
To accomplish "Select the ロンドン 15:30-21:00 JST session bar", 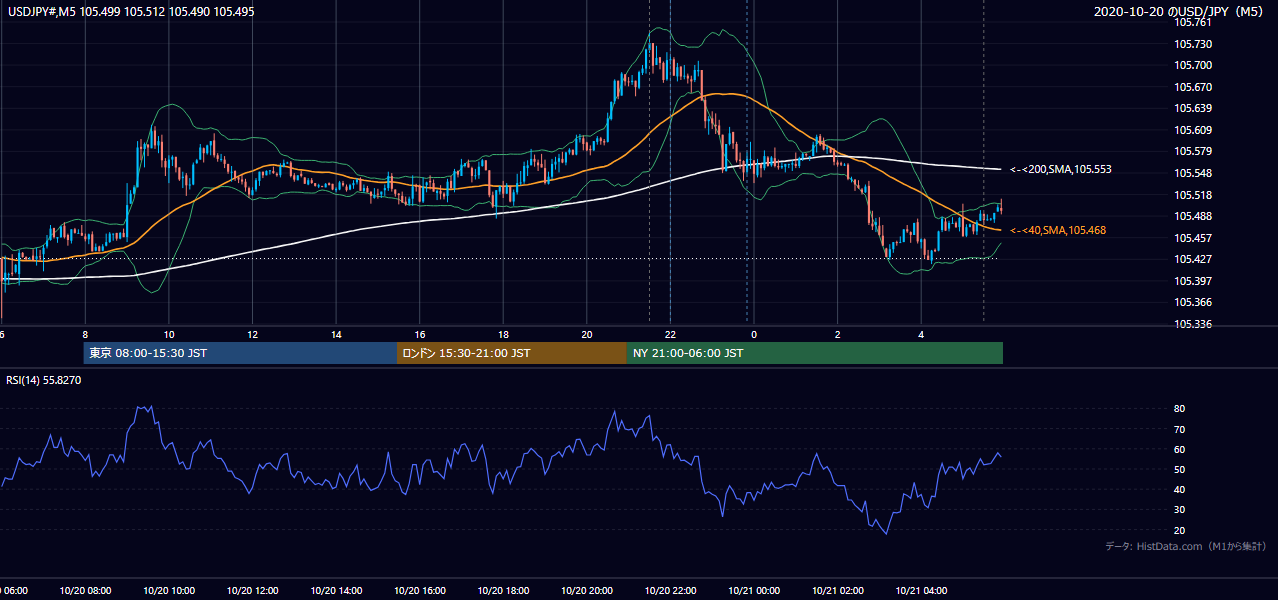I will [511, 353].
